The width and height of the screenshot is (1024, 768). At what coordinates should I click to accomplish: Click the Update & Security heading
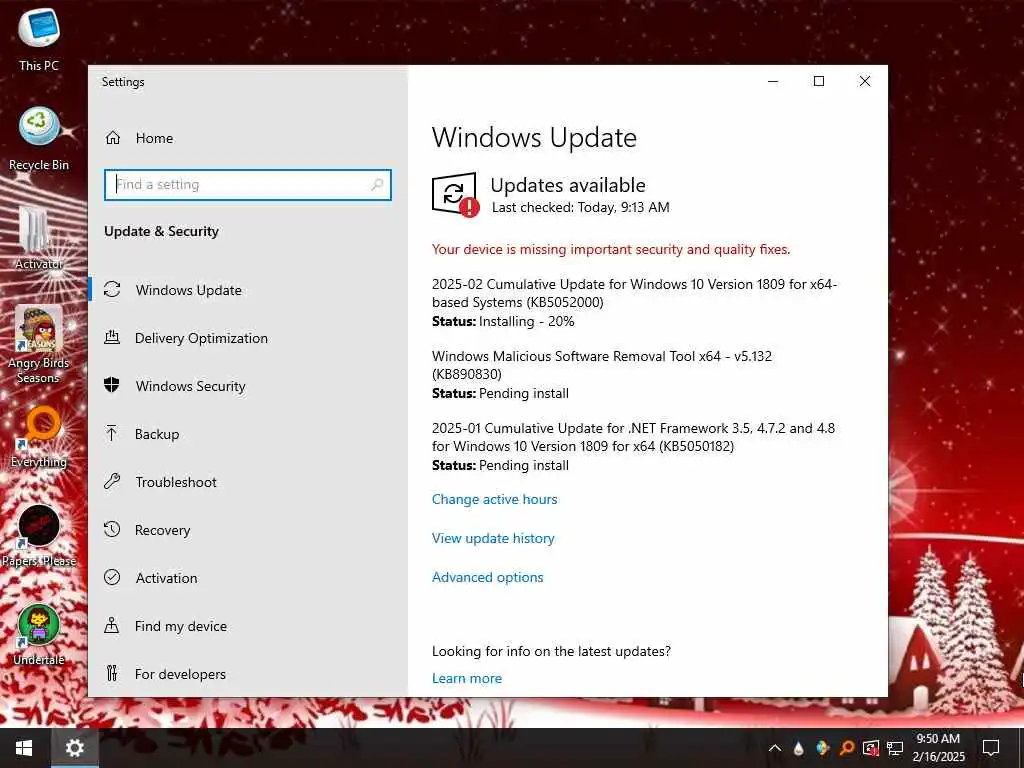[161, 231]
